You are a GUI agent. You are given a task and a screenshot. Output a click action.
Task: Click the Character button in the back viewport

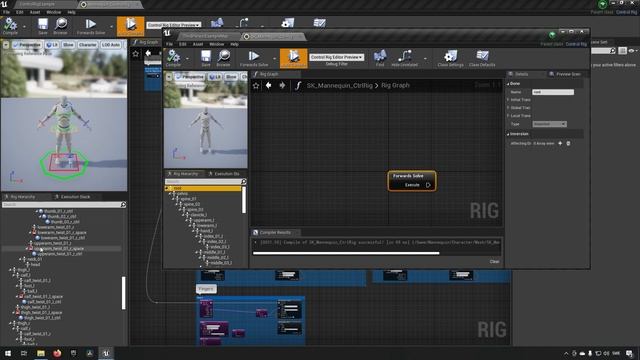pyautogui.click(x=87, y=44)
